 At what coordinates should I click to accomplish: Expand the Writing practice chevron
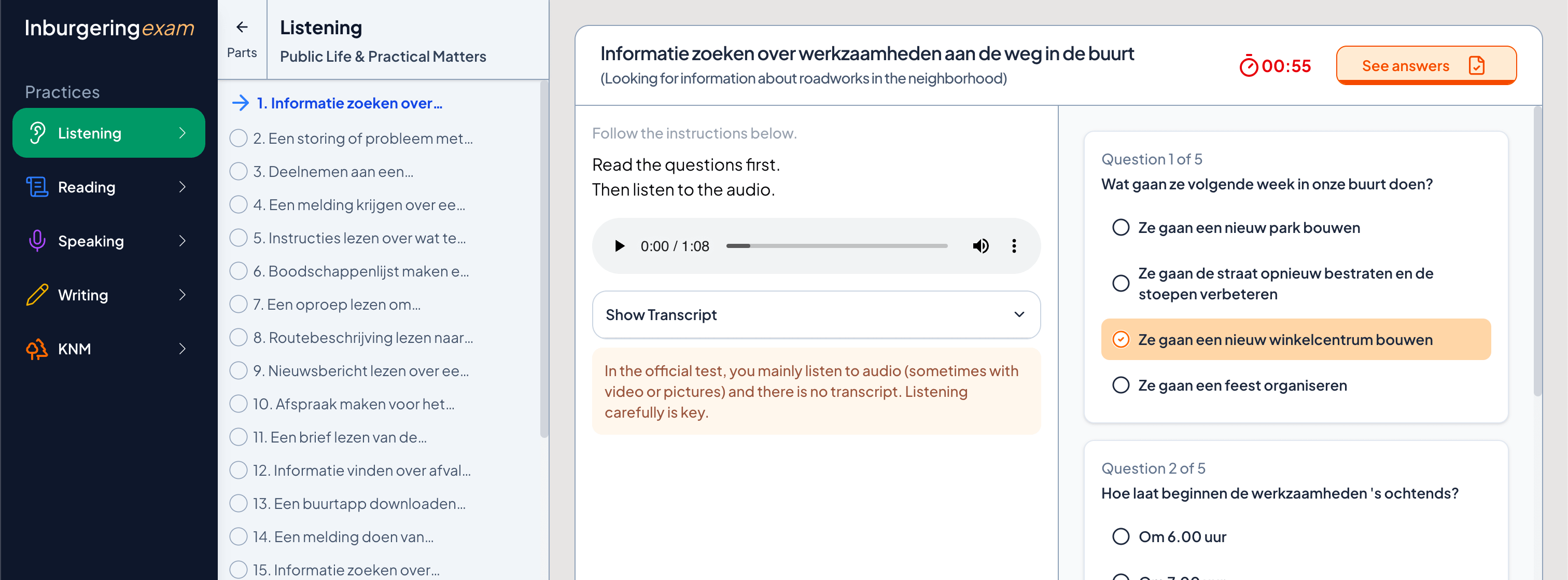click(x=182, y=295)
